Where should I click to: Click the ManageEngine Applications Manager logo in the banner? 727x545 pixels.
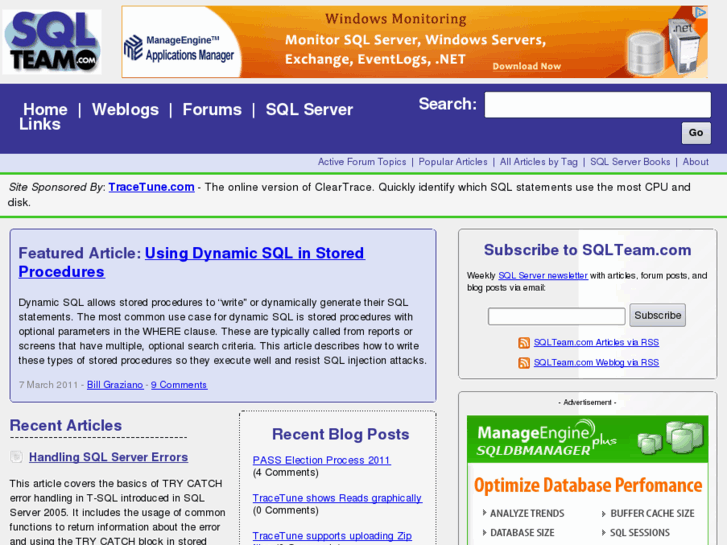pos(179,48)
